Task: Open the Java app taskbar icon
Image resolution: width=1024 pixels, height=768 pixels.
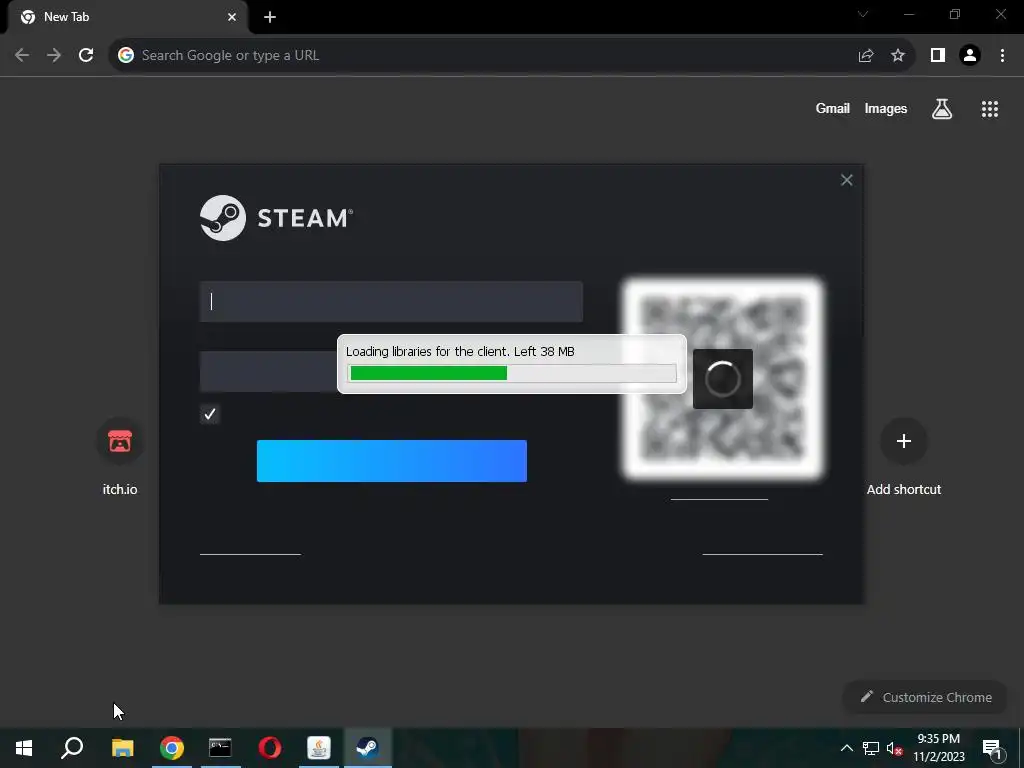Action: point(319,748)
